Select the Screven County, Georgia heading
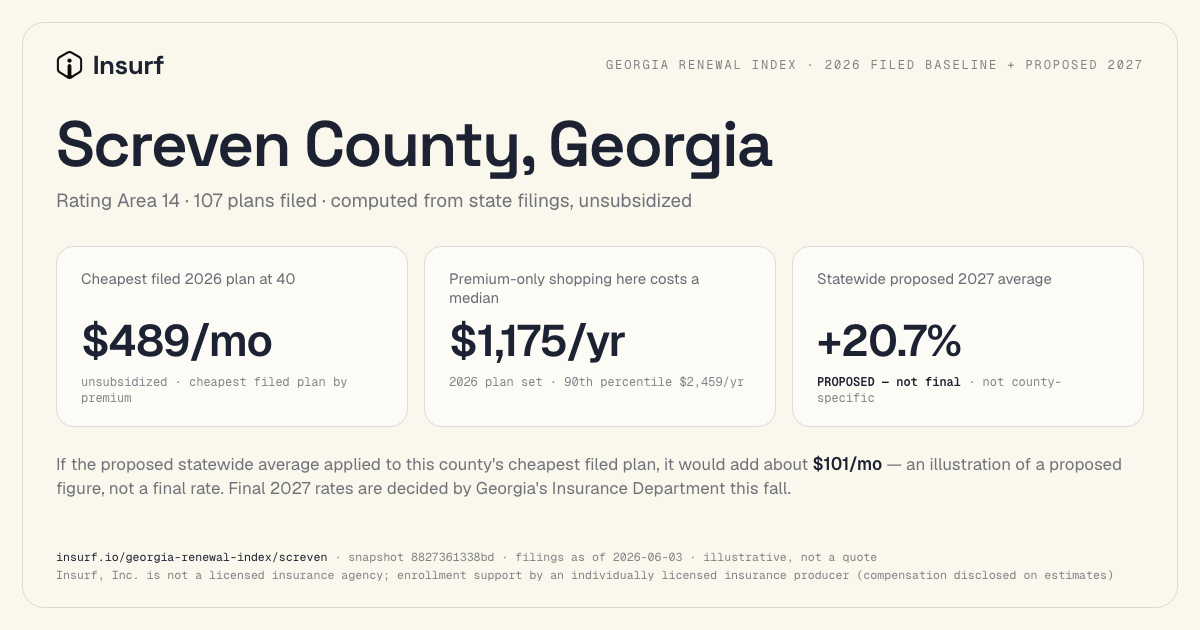The image size is (1200, 630). [414, 145]
